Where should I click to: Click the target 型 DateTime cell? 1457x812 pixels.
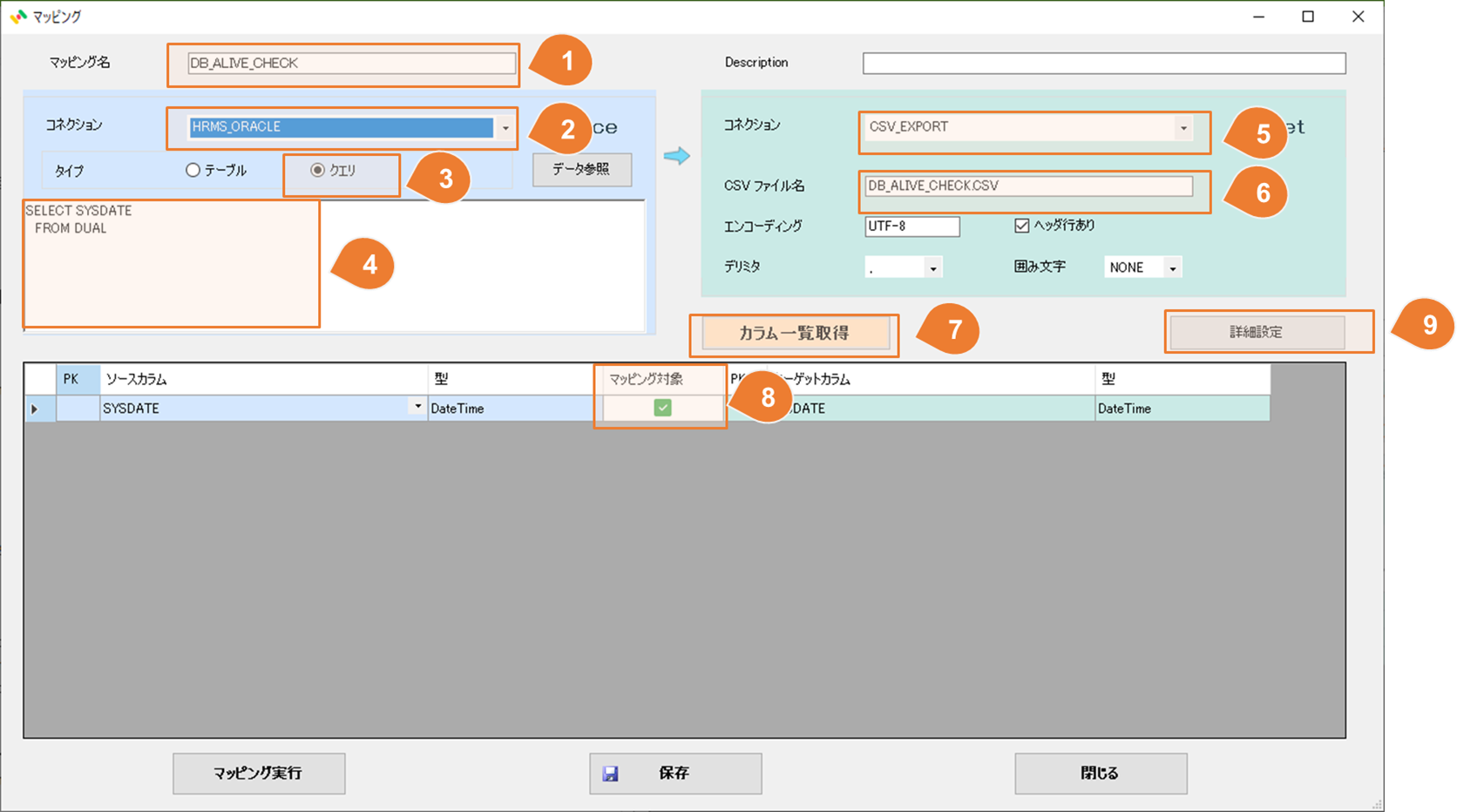[x=1182, y=408]
